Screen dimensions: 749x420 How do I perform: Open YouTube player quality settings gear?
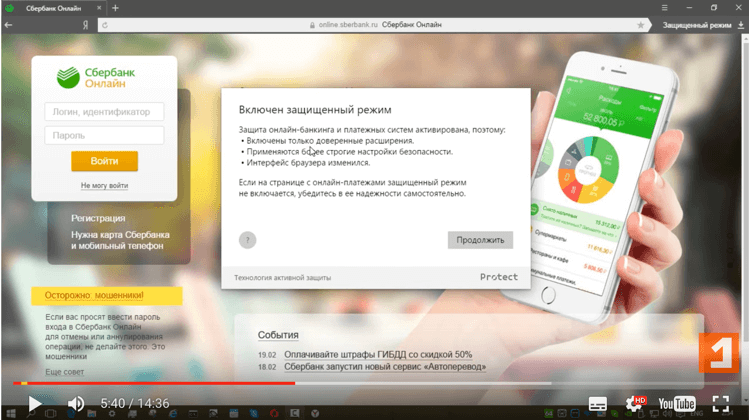coord(634,403)
